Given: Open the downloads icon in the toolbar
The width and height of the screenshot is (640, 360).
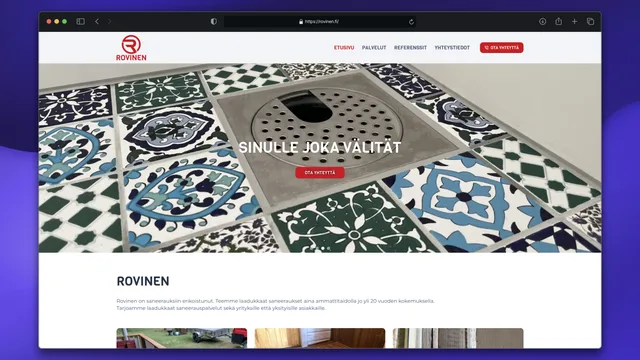Looking at the screenshot, I should [542, 21].
